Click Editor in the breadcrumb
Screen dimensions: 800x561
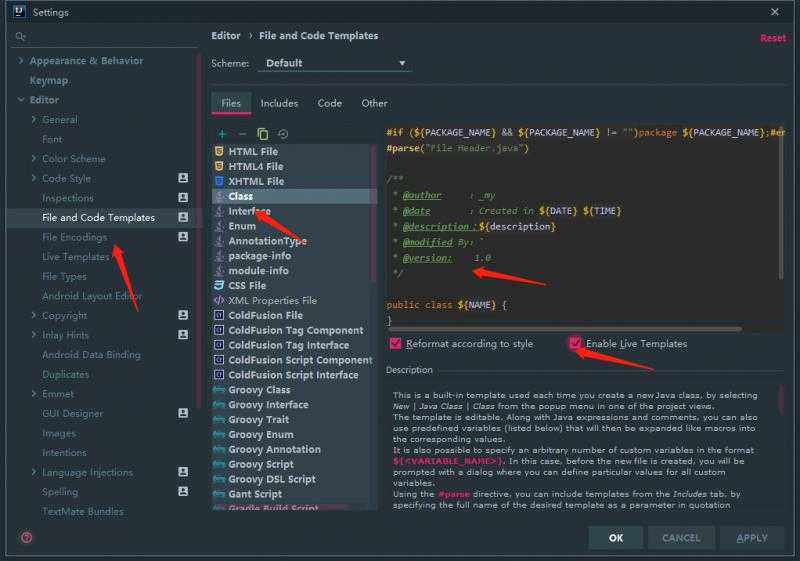point(226,36)
